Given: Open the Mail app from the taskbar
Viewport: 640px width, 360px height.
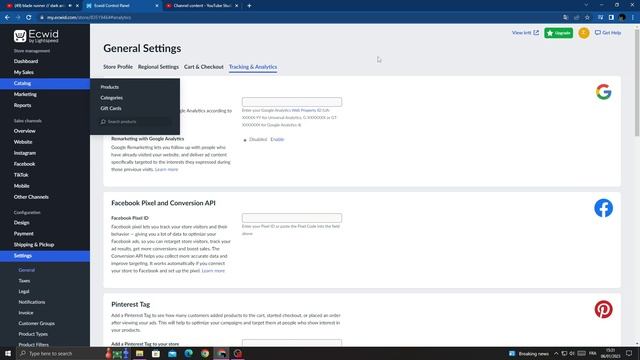Looking at the screenshot, I should 172,353.
